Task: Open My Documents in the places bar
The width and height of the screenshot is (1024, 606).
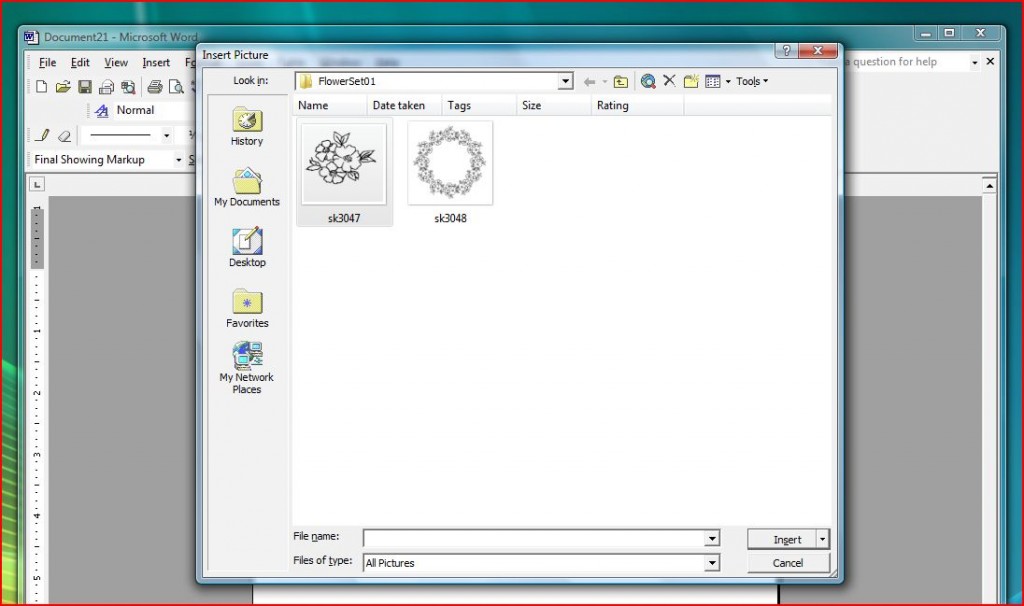Action: pyautogui.click(x=247, y=187)
